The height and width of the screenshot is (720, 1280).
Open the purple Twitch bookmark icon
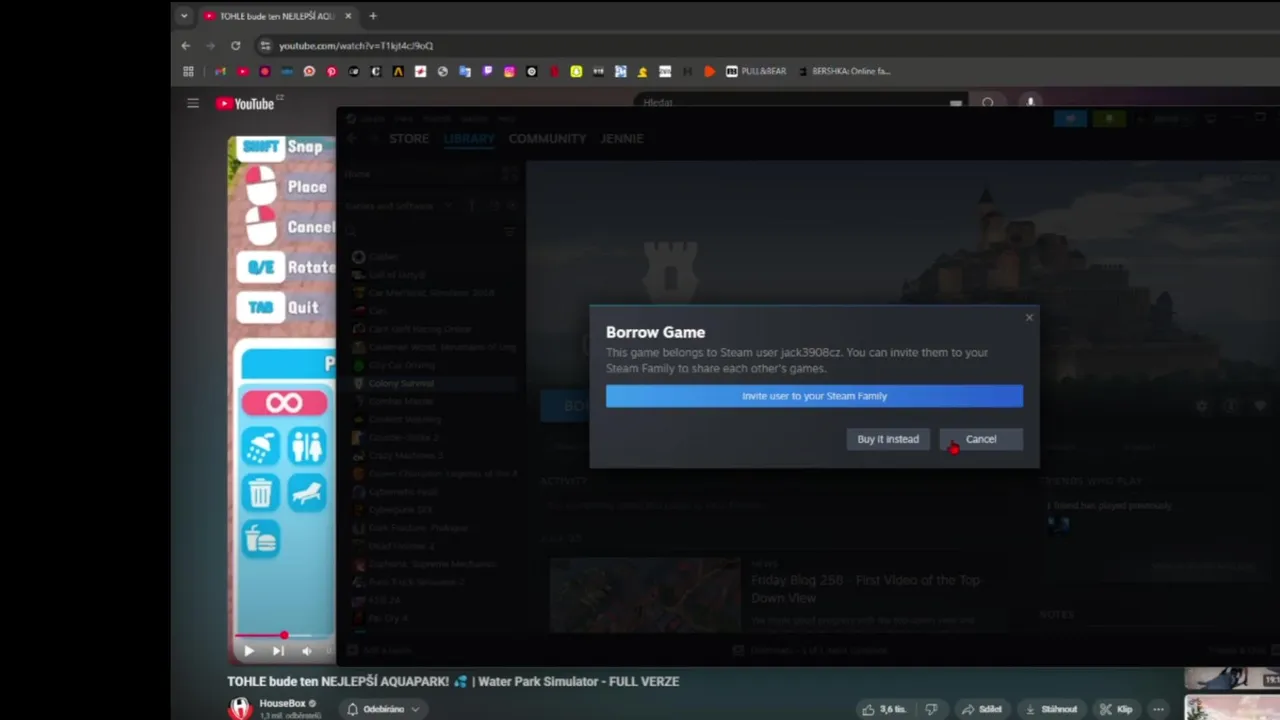(x=487, y=71)
